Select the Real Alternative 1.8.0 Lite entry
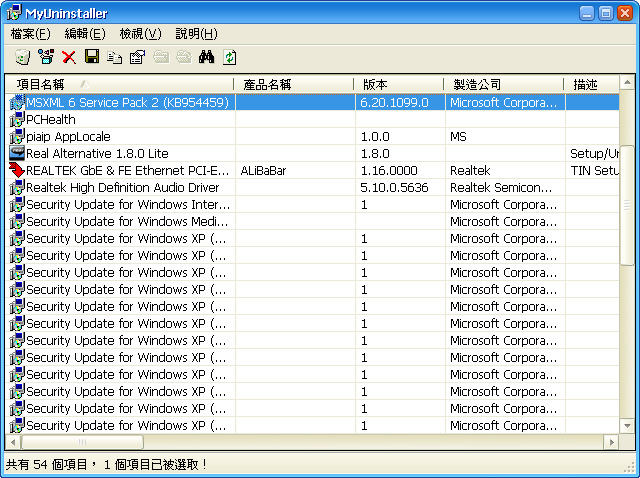640x478 pixels. click(97, 153)
